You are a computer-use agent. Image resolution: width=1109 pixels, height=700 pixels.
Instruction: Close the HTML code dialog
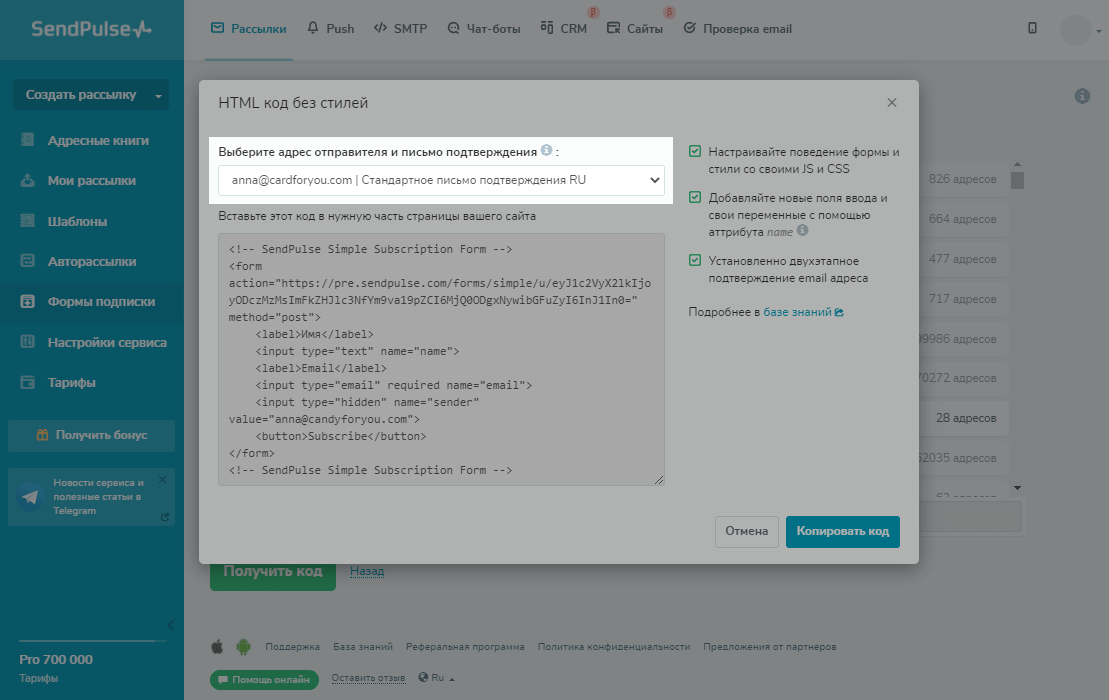click(892, 102)
